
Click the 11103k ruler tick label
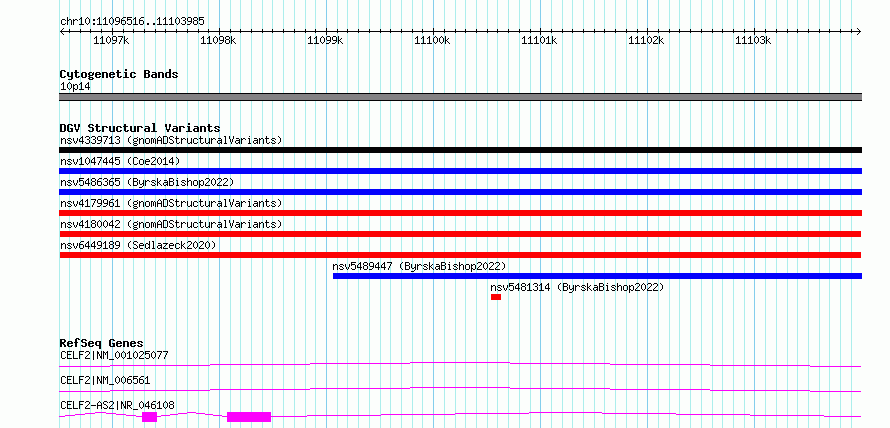pos(754,40)
